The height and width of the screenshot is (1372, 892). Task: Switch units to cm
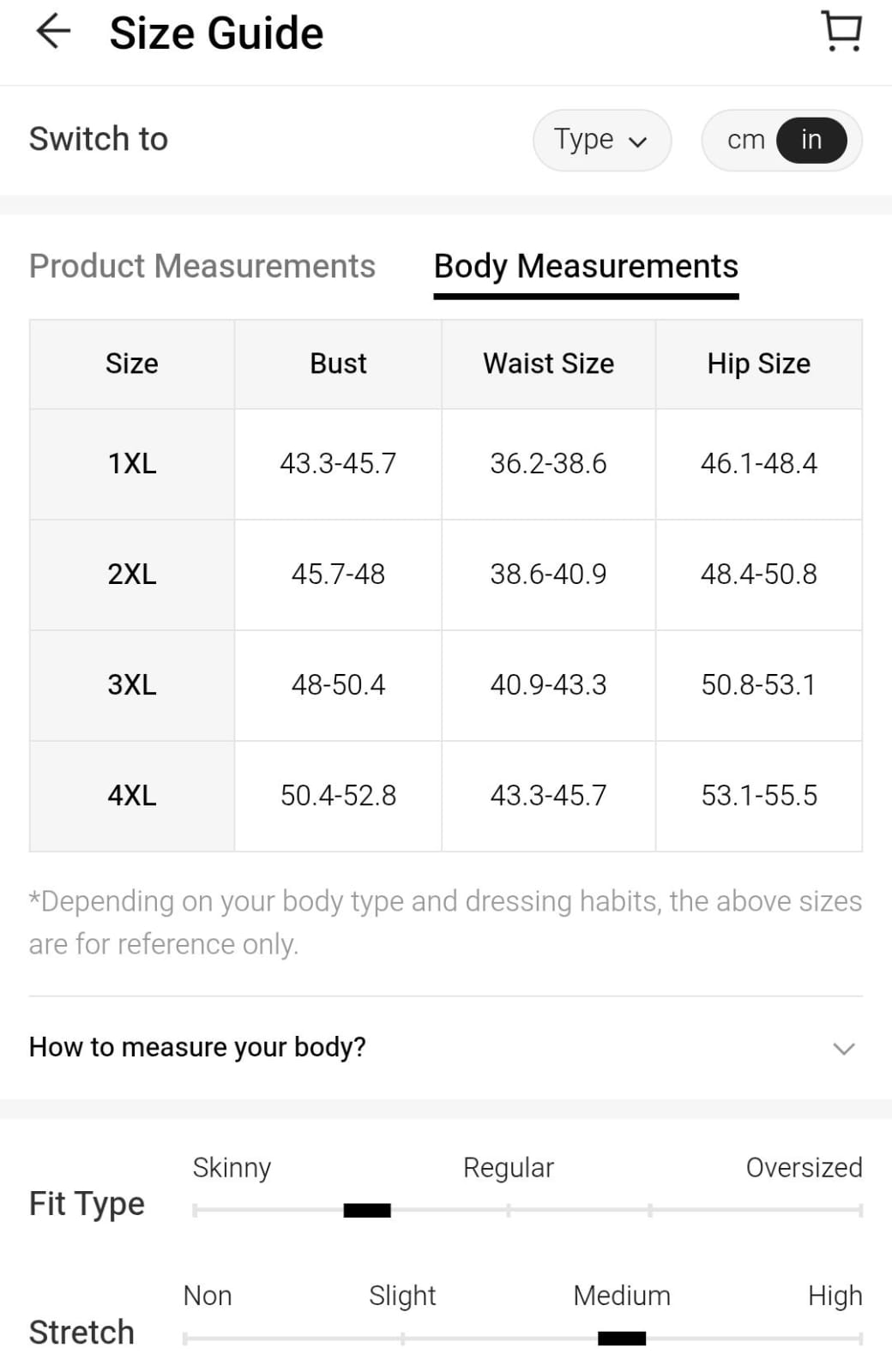tap(745, 140)
